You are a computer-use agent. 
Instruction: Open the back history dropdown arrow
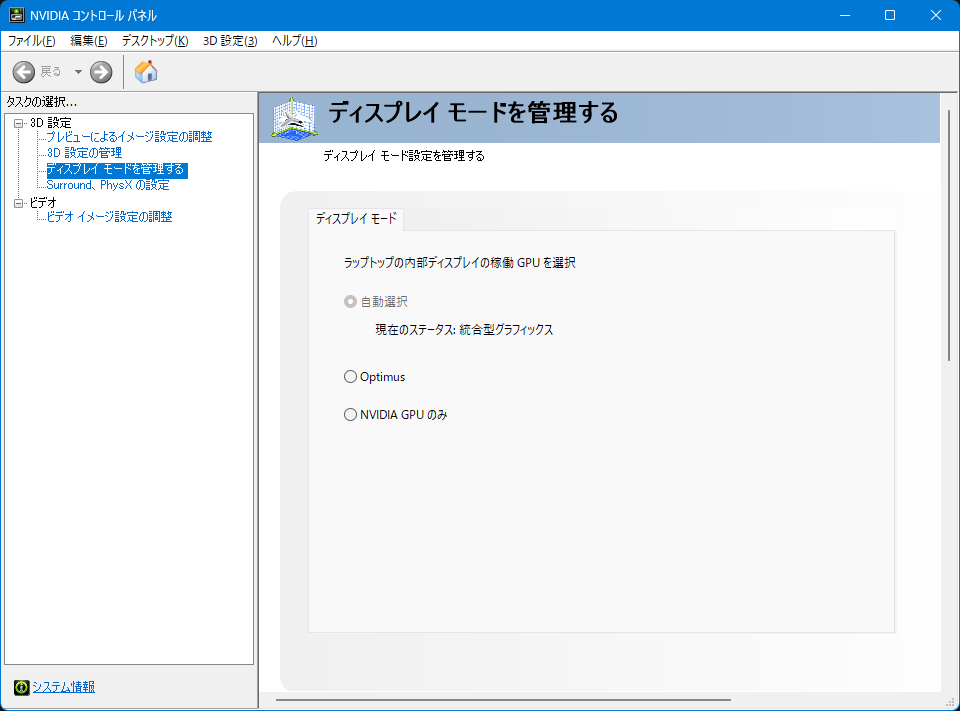coord(78,72)
